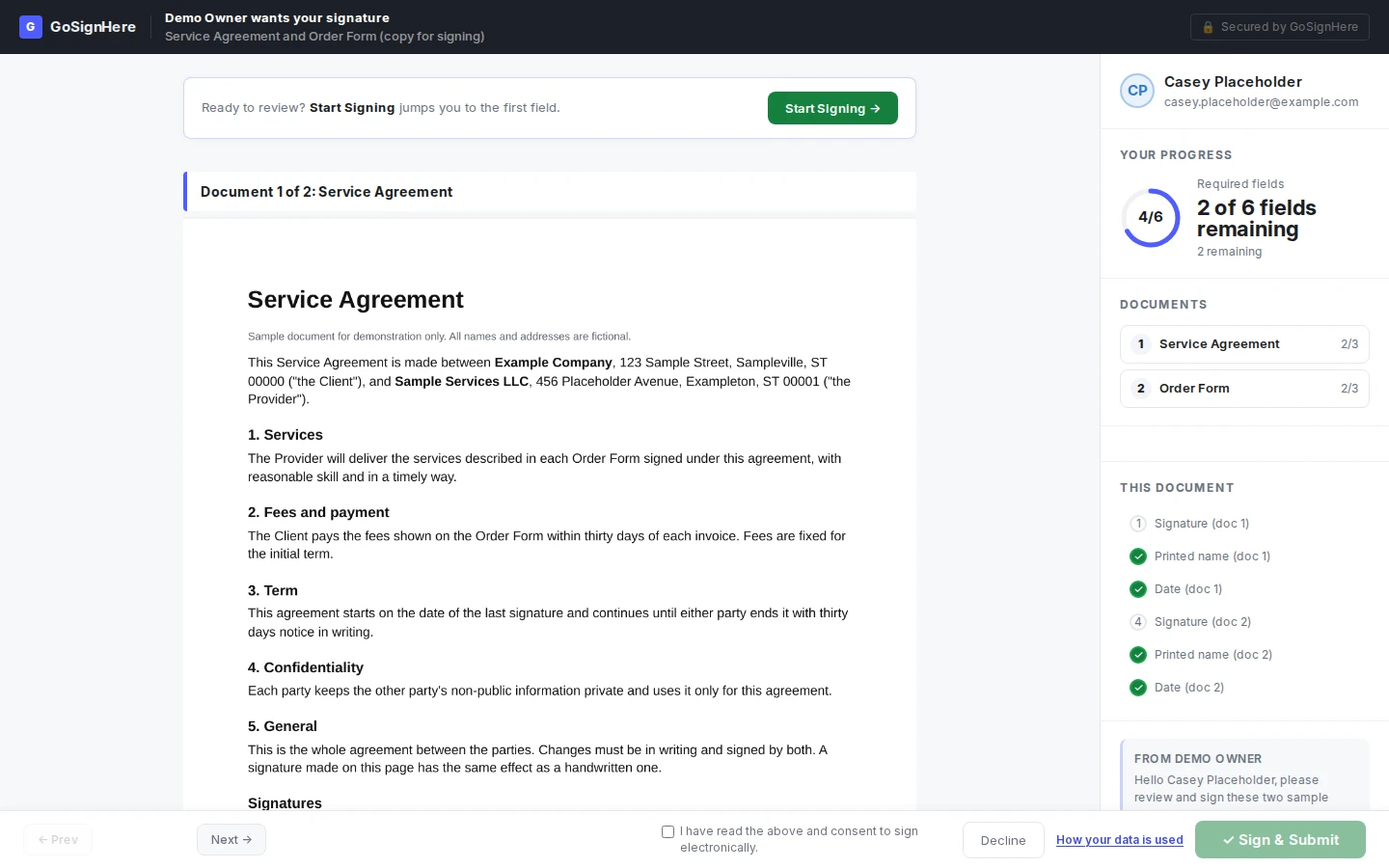Click green check beside Printed name (doc 2)

coord(1138,655)
